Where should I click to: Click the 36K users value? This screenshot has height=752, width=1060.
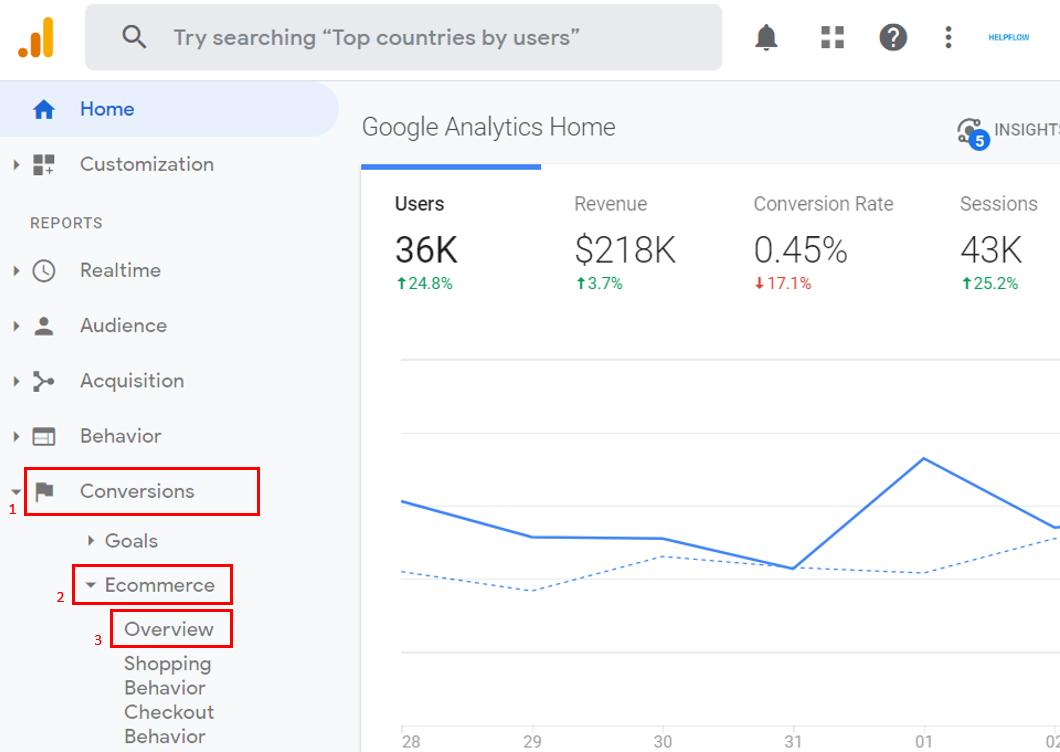(x=427, y=250)
